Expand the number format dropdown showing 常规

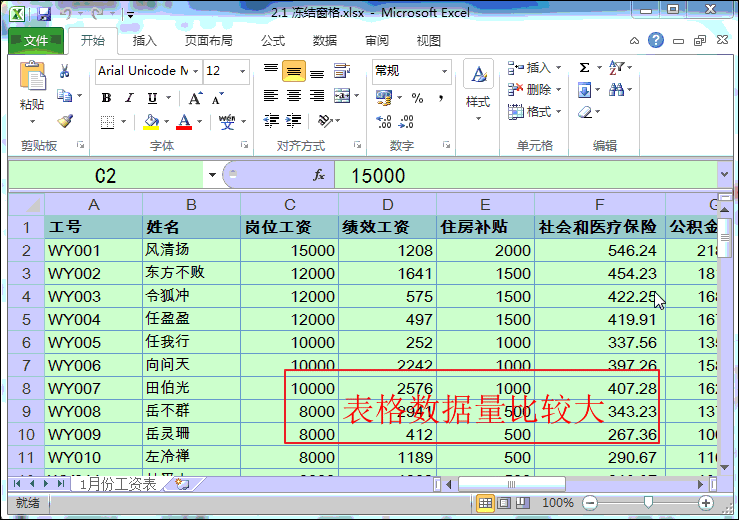coord(445,71)
